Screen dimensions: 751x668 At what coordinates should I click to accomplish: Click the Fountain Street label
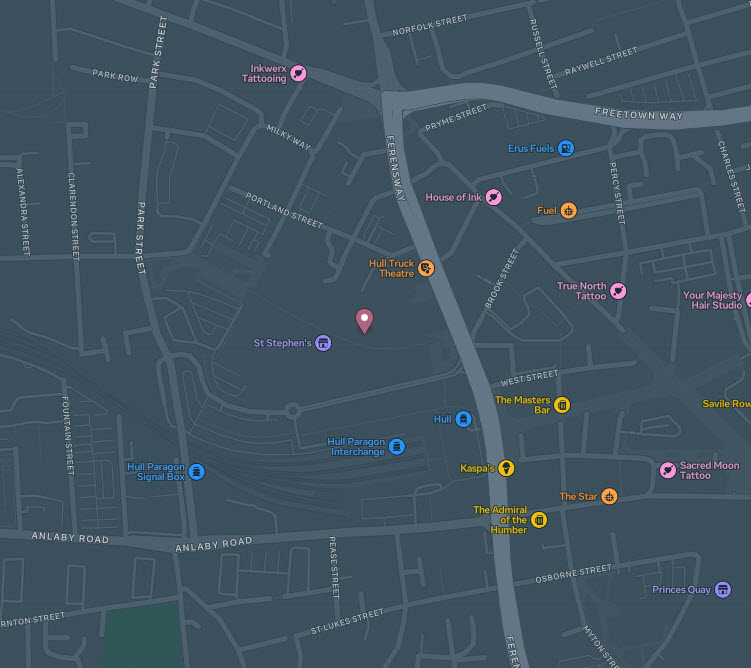tap(68, 435)
